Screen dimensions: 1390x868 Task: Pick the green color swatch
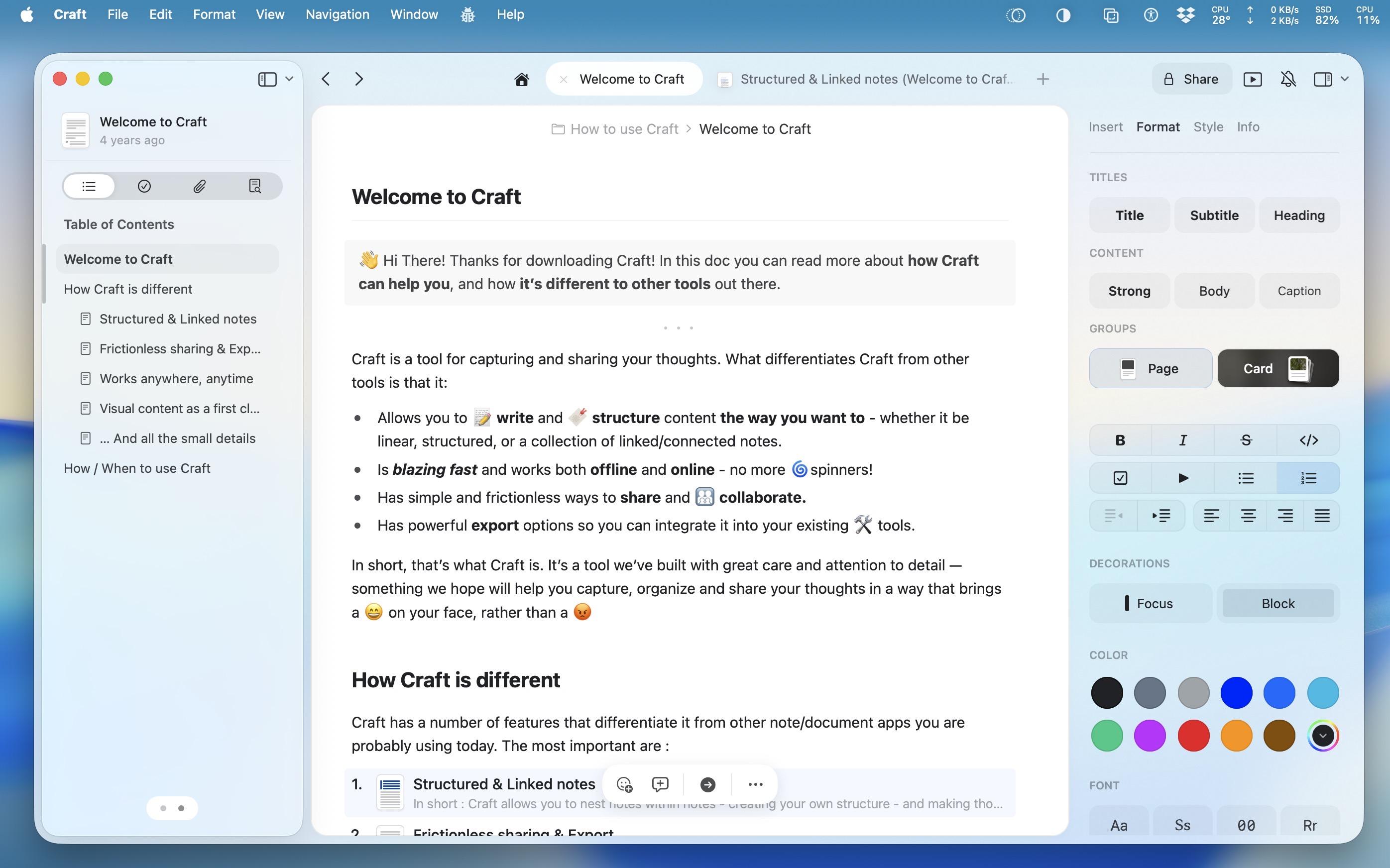coord(1106,736)
